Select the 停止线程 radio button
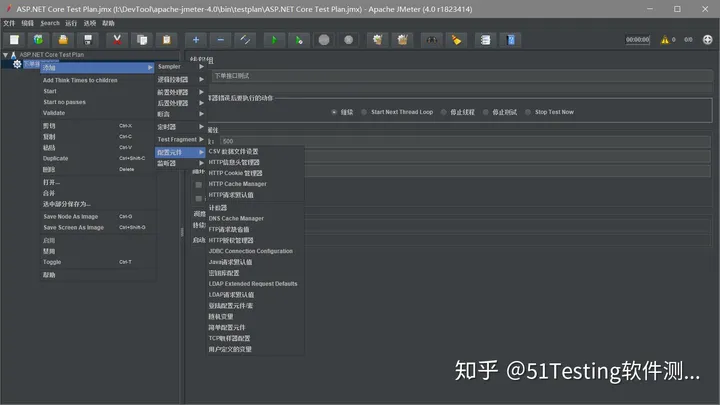 tap(443, 112)
